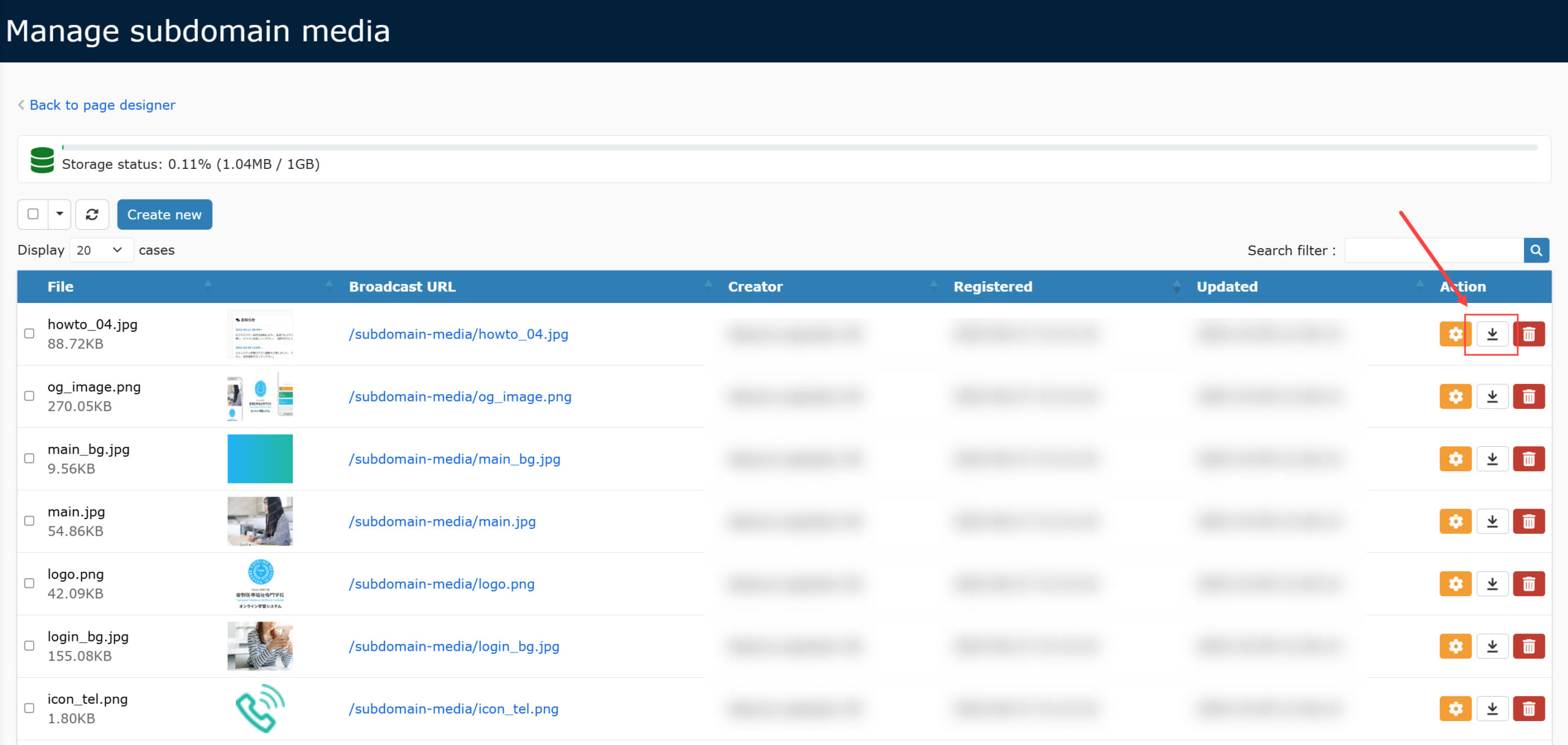Download the howto_04.jpg file
The width and height of the screenshot is (1568, 745).
tap(1492, 334)
